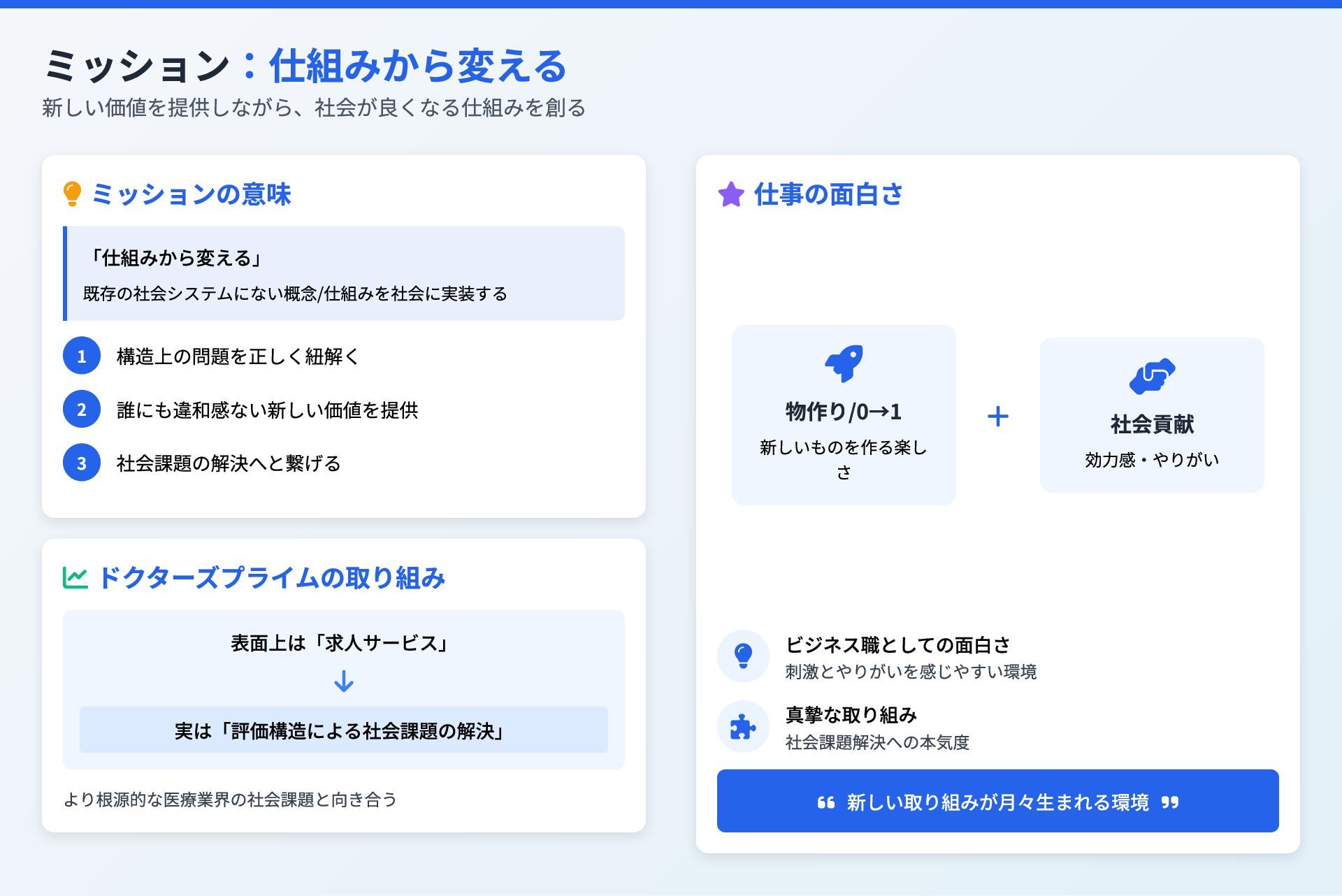Viewport: 1342px width, 896px height.
Task: Click the highlighted box 実は「評価構造による社会課題の解決」
Action: tap(343, 730)
